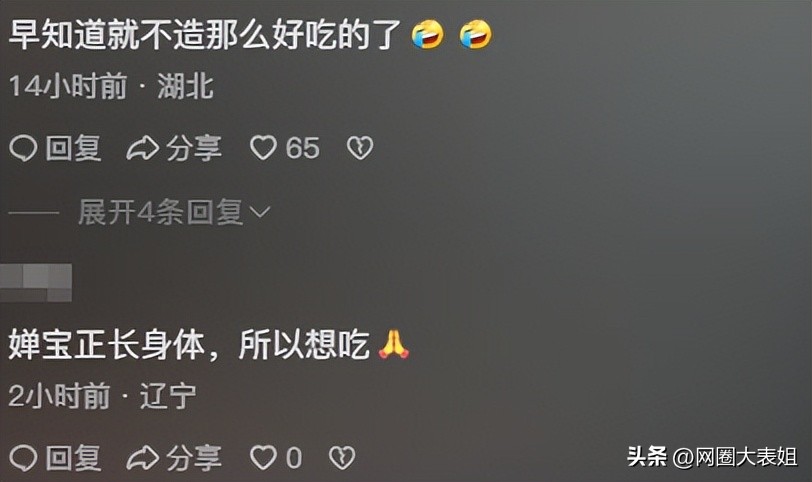812x482 pixels.
Task: Click 分享 text under the 2小时前 comment
Action: coord(194,458)
